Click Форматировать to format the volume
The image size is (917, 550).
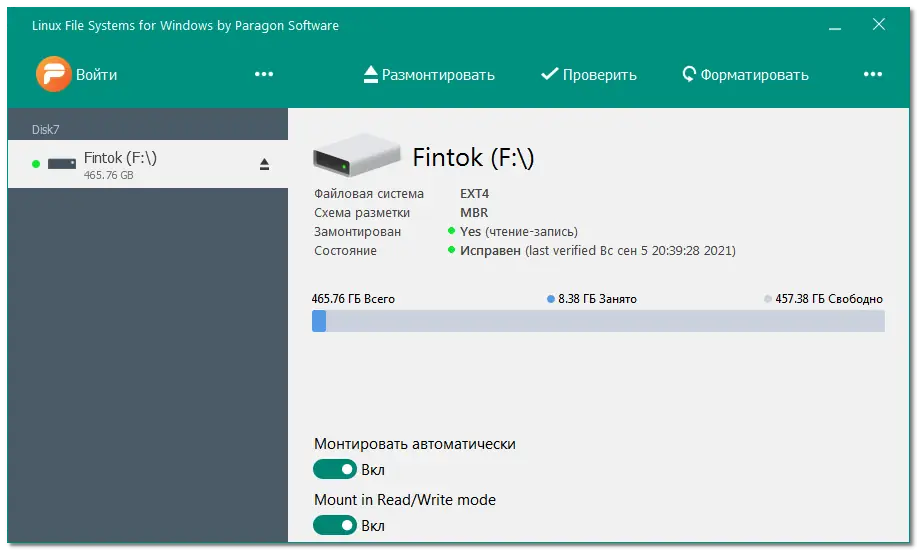746,74
